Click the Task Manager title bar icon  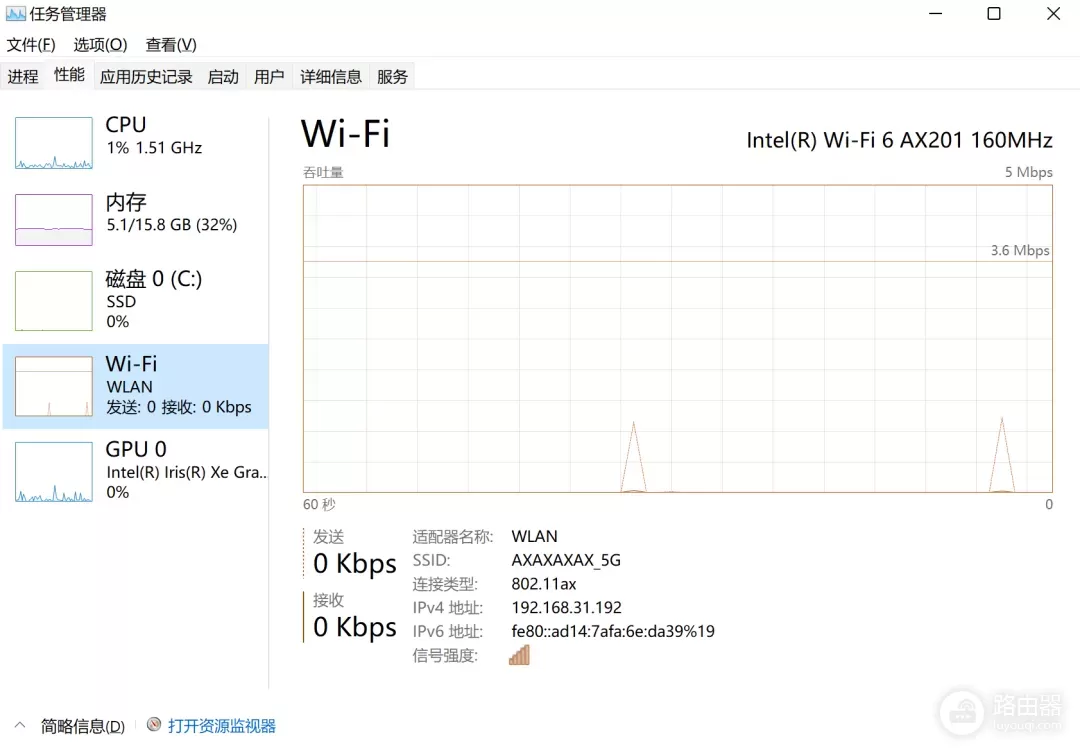pyautogui.click(x=16, y=14)
